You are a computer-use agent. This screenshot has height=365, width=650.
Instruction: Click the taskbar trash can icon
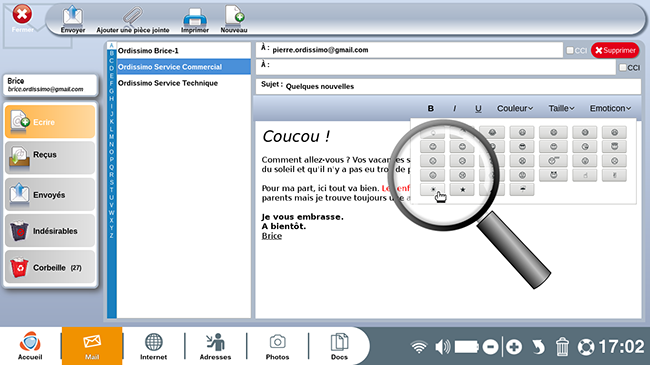click(562, 347)
